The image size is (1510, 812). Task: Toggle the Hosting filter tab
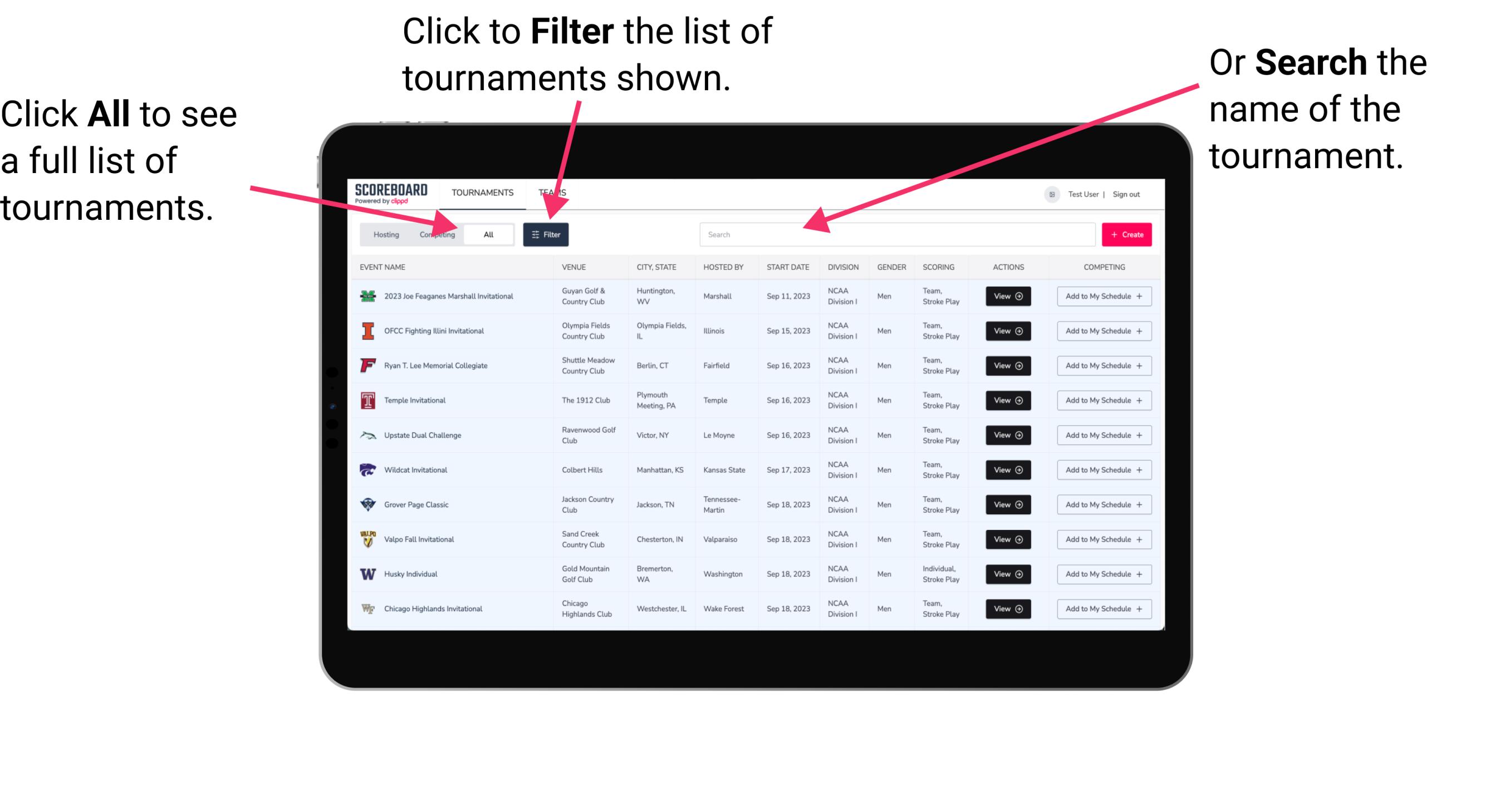click(x=385, y=234)
